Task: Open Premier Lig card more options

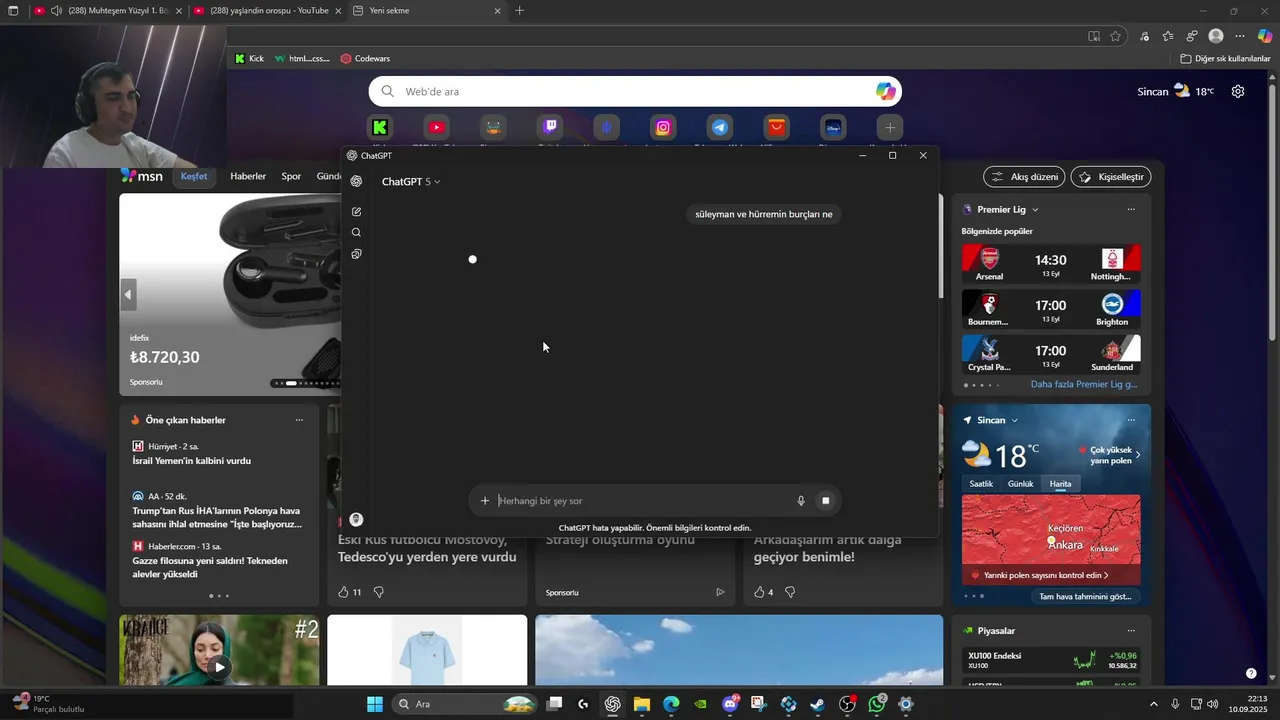Action: pyautogui.click(x=1131, y=210)
